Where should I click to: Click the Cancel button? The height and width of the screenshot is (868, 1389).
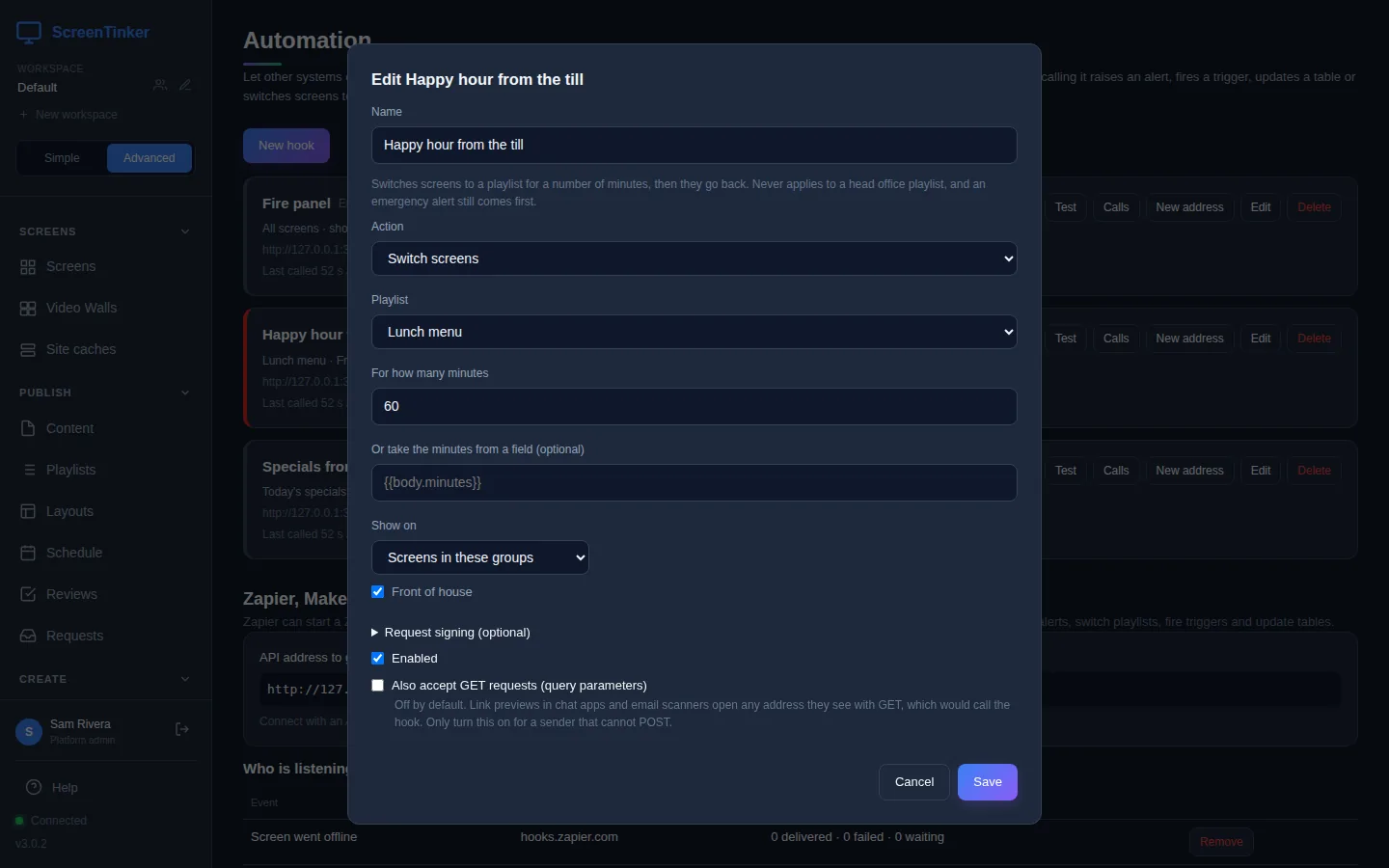point(914,782)
